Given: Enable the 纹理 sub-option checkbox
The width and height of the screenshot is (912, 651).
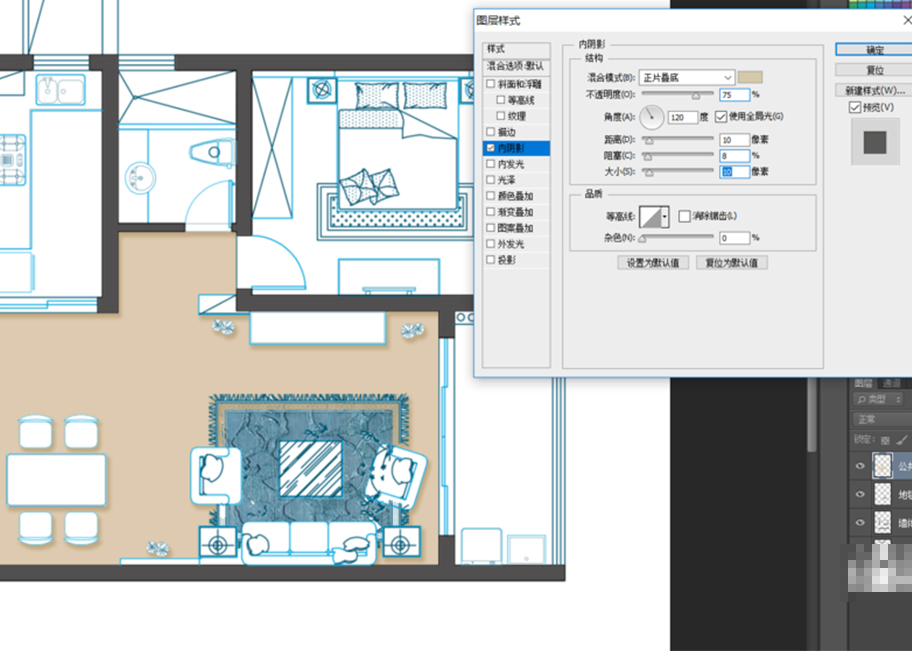Looking at the screenshot, I should 501,116.
